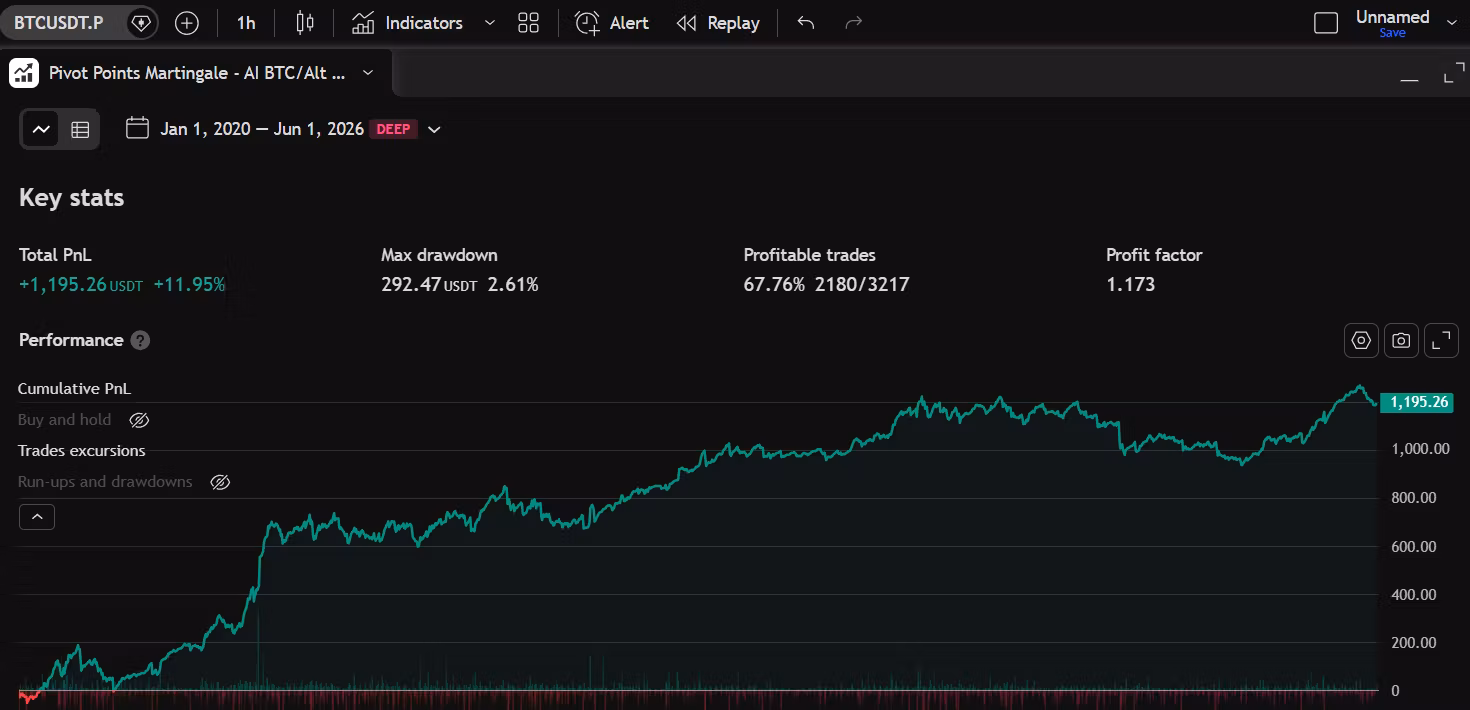Image resolution: width=1470 pixels, height=710 pixels.
Task: Click the Profit factor label
Action: 1154,255
